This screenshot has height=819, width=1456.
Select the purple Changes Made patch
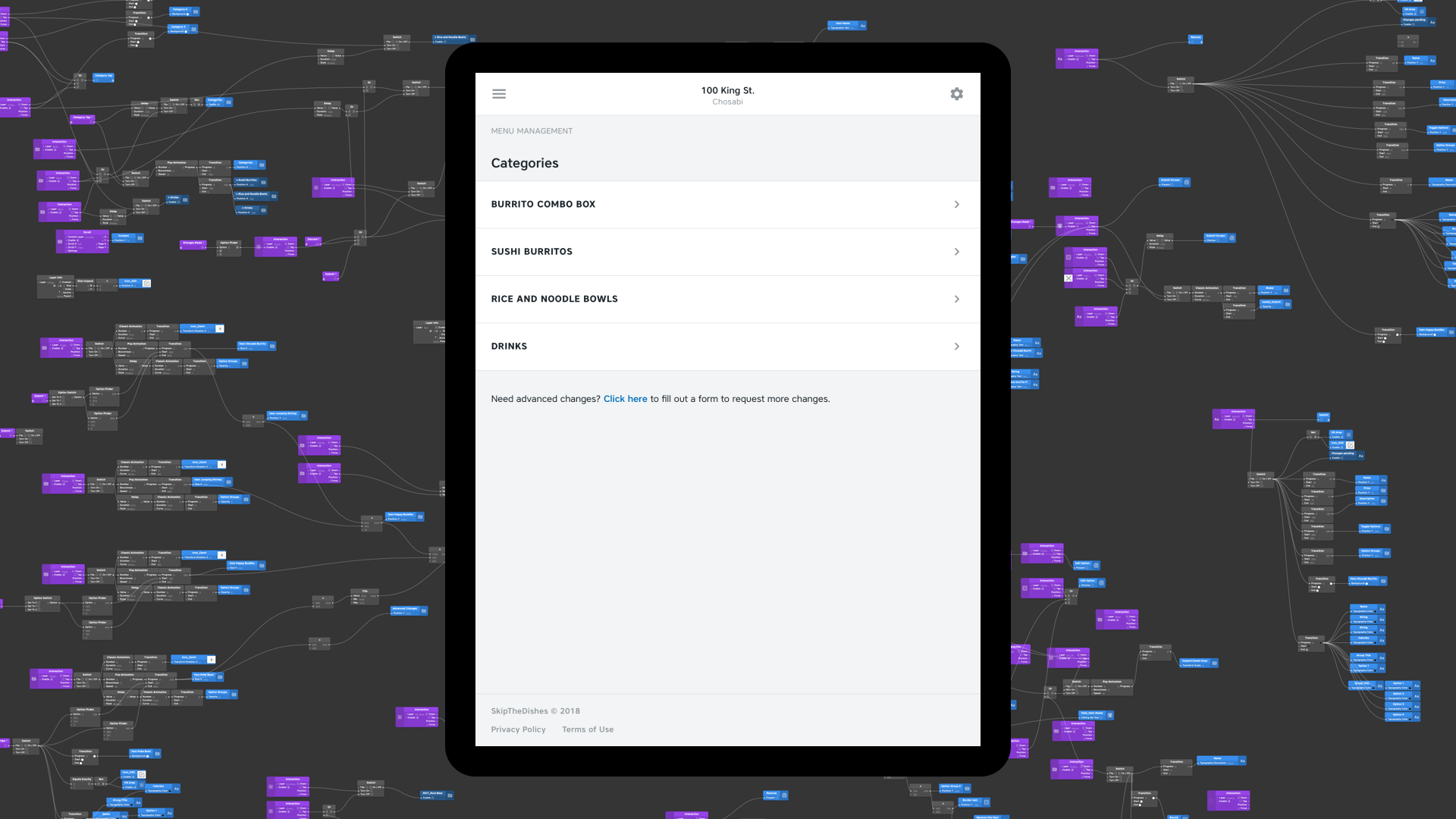coord(193,244)
